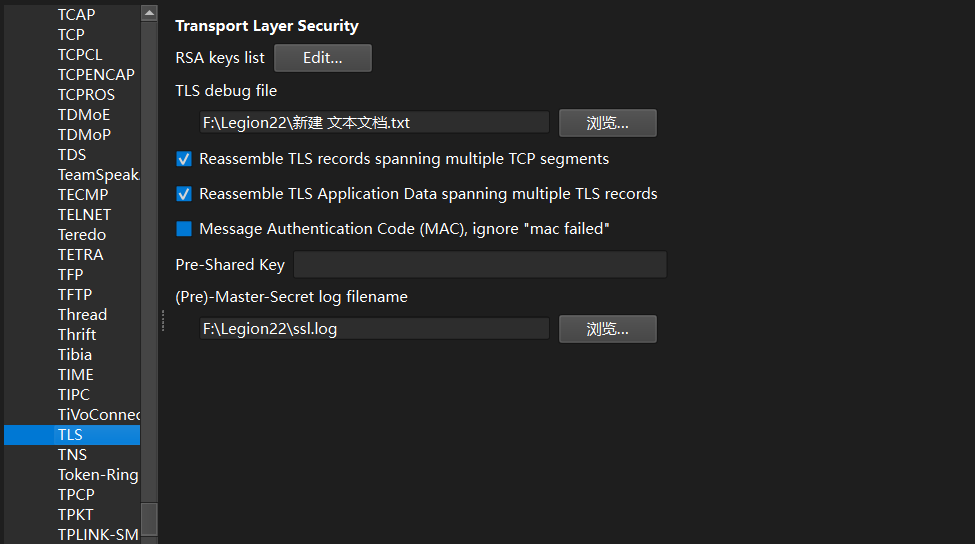Select TLS in the protocol list
975x544 pixels.
pos(70,435)
